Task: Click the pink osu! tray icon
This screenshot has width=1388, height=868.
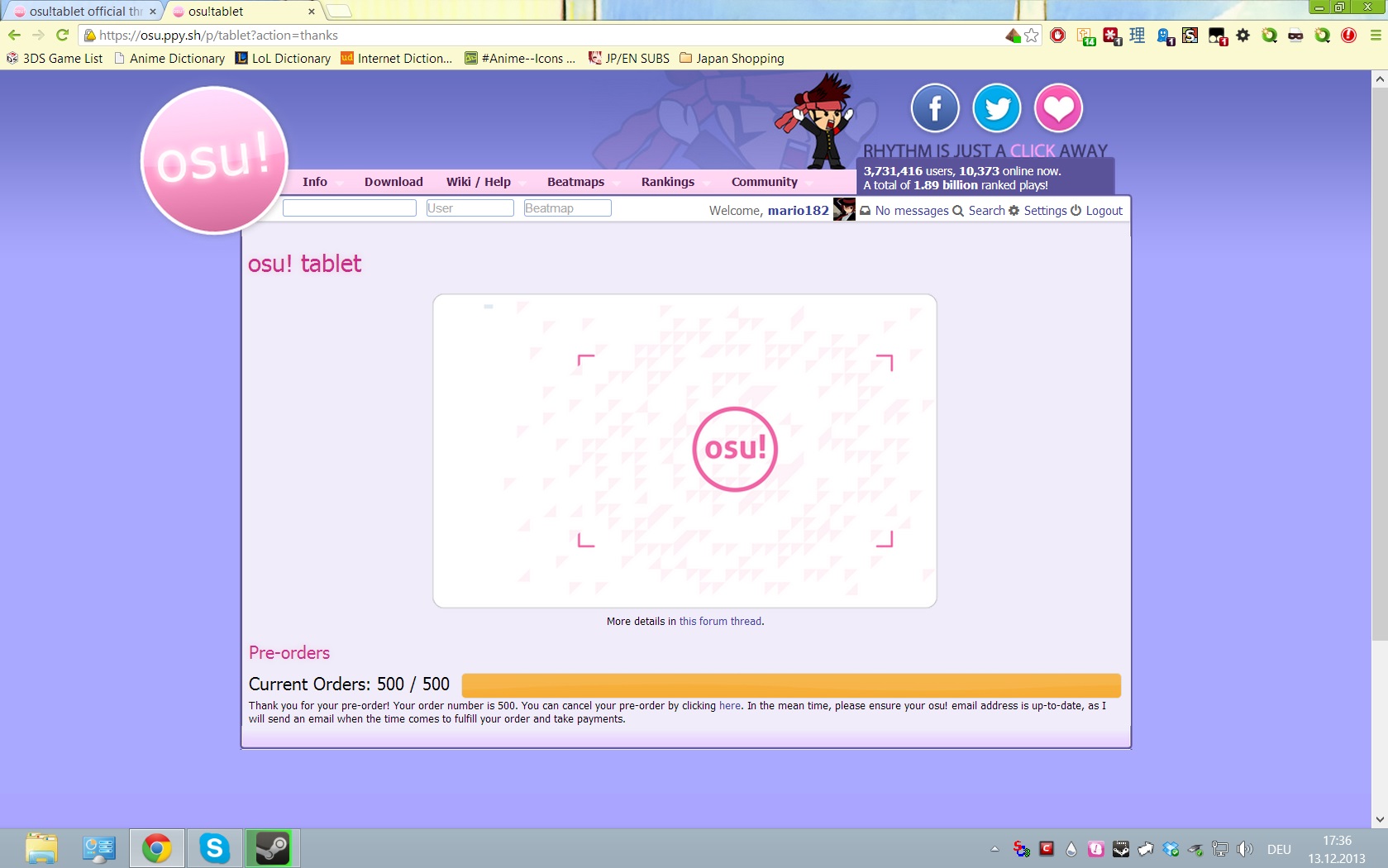Action: [x=1096, y=849]
